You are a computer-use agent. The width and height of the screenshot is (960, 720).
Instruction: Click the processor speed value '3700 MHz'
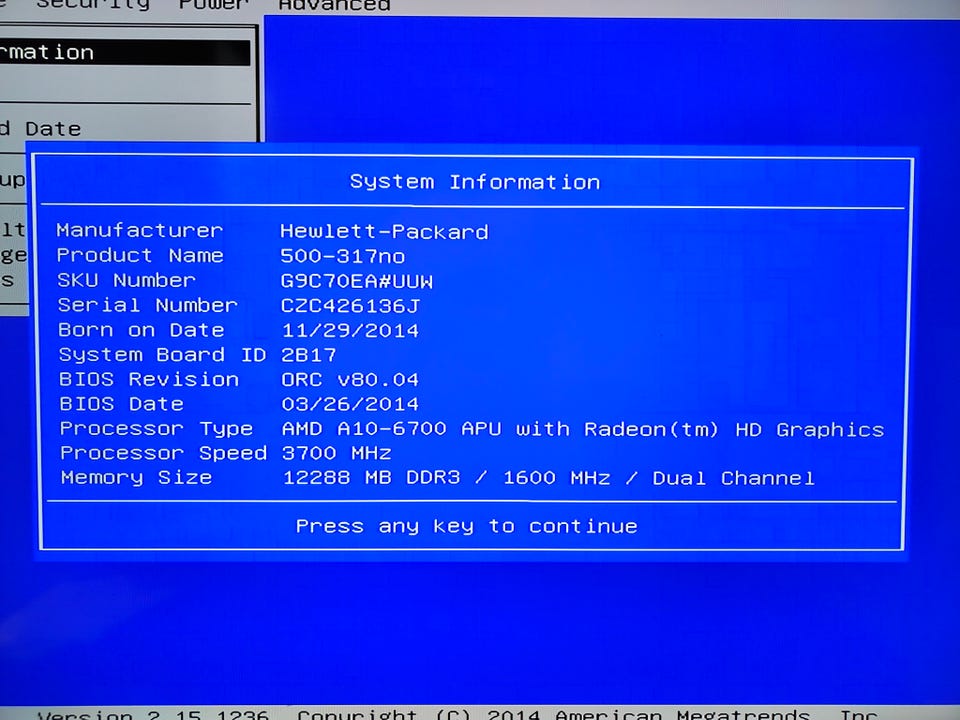click(337, 453)
